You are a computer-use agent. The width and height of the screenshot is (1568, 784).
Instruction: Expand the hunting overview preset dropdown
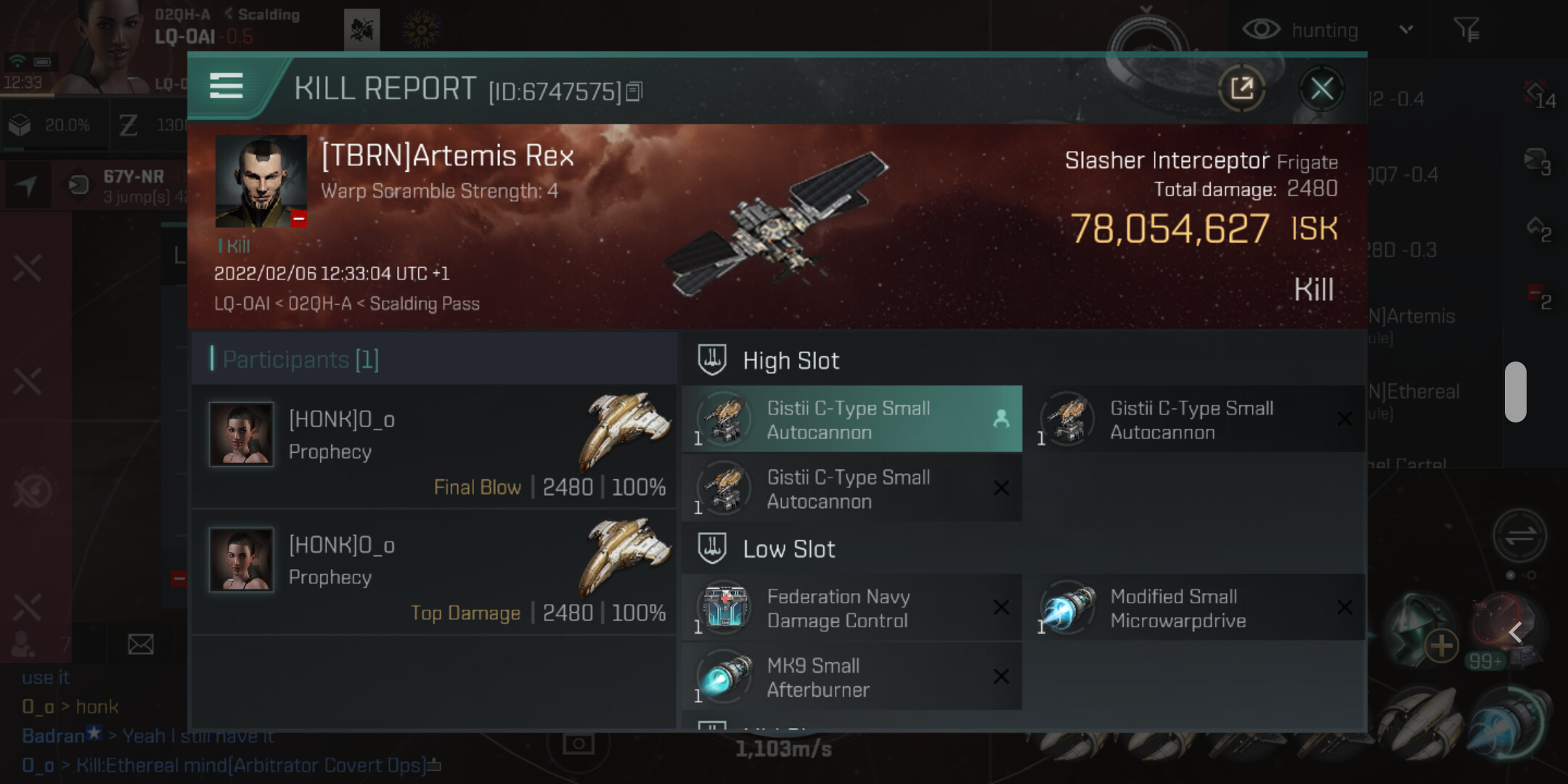(x=1406, y=30)
